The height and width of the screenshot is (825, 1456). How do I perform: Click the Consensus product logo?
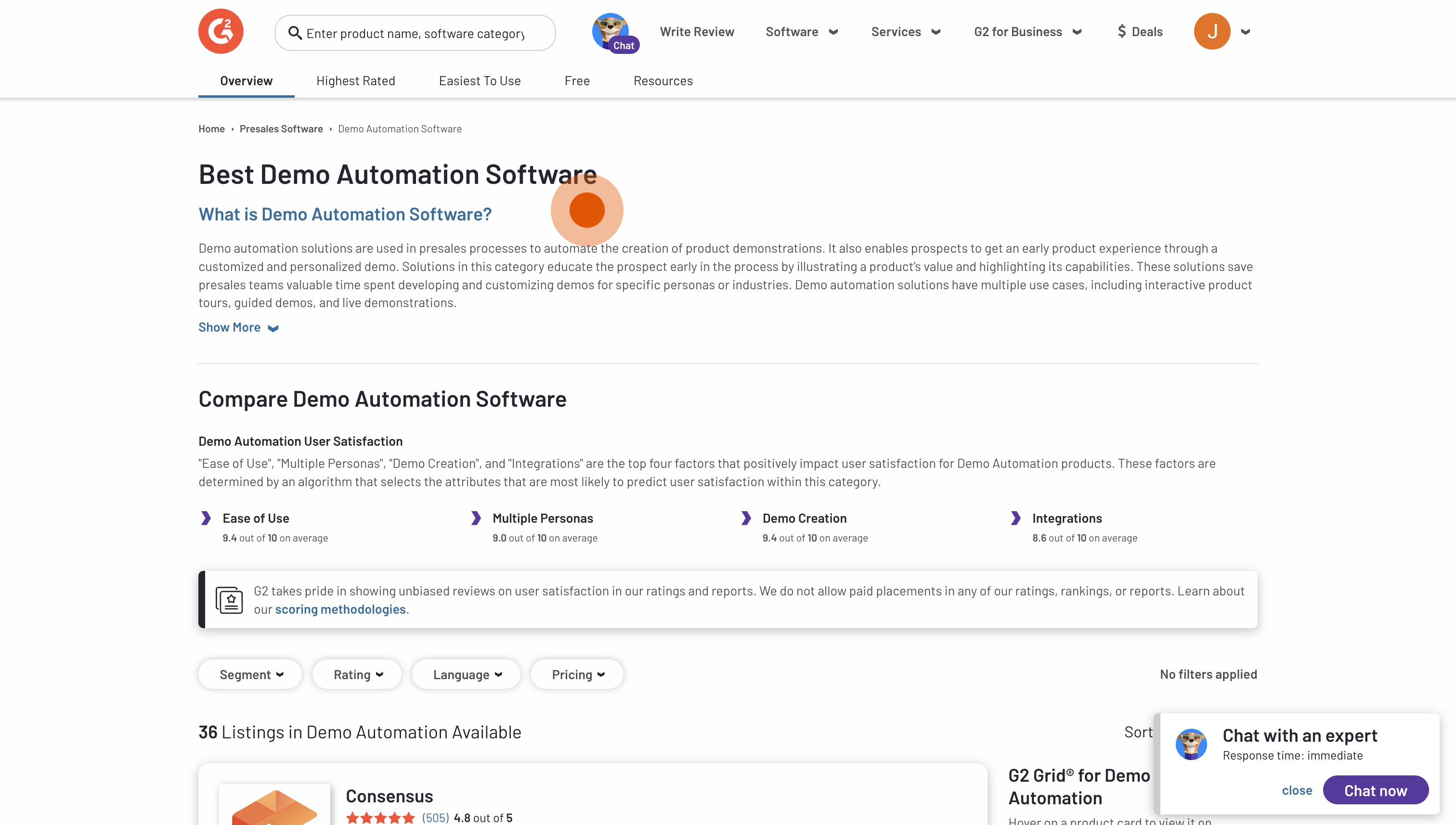pyautogui.click(x=274, y=805)
